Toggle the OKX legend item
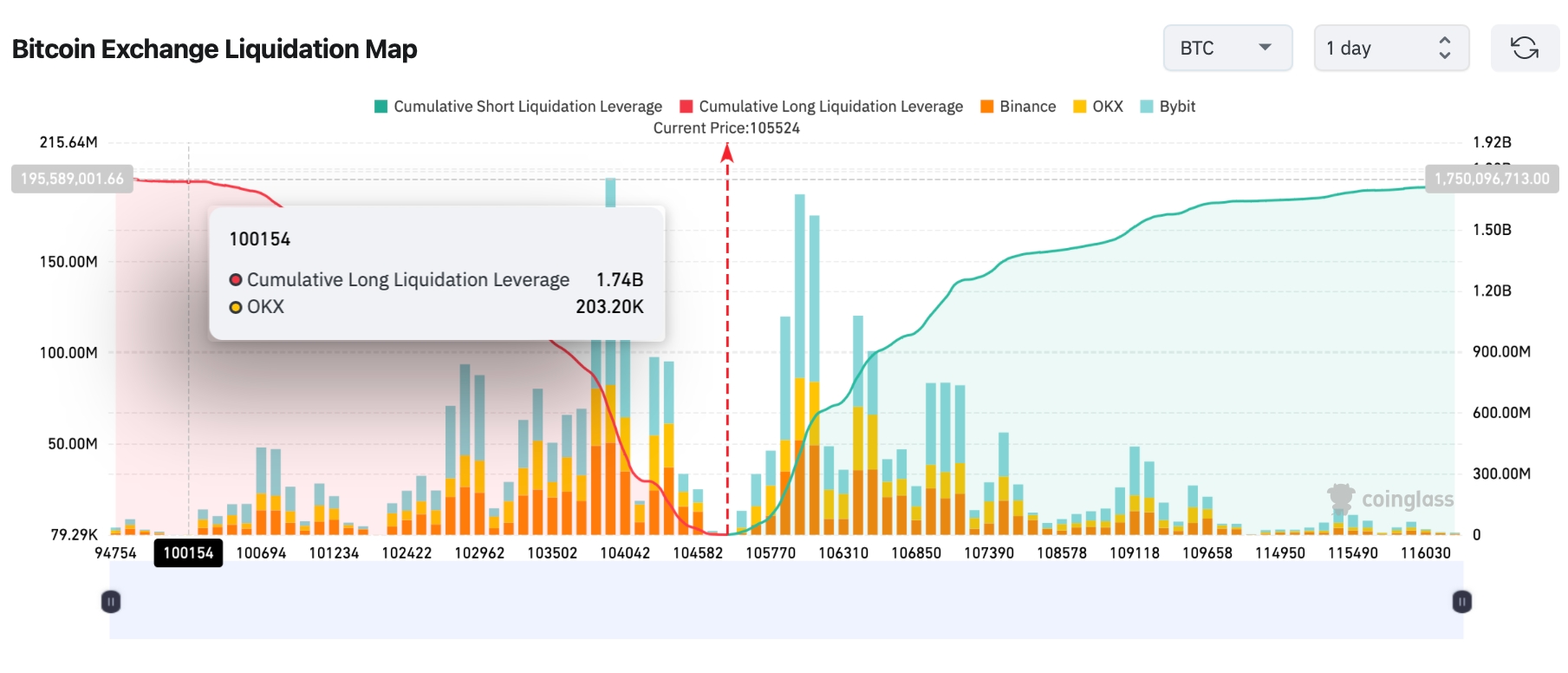This screenshot has height=673, width=1568. [x=1098, y=107]
